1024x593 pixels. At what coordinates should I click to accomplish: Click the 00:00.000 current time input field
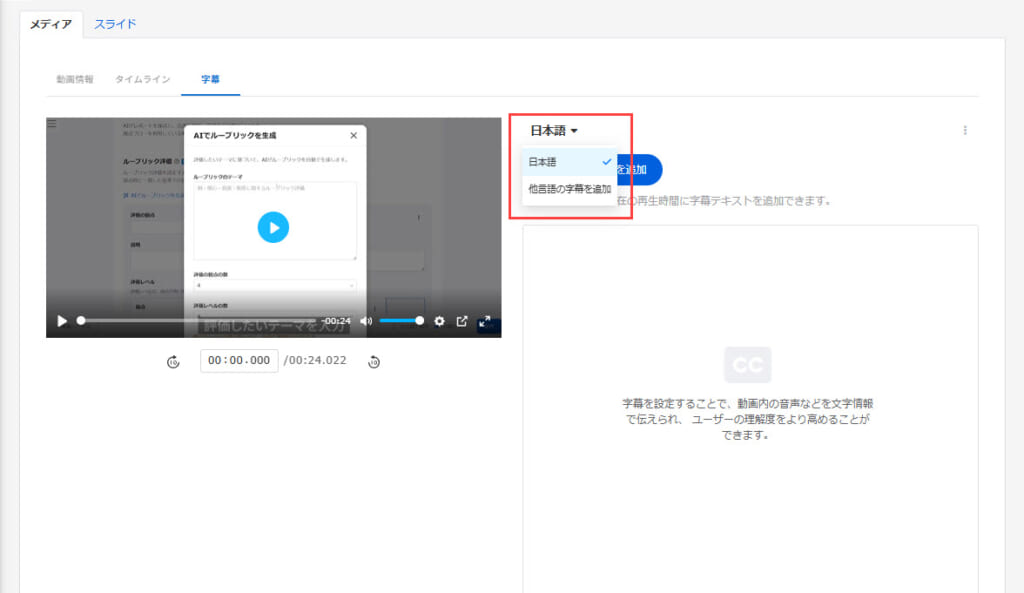coord(239,360)
